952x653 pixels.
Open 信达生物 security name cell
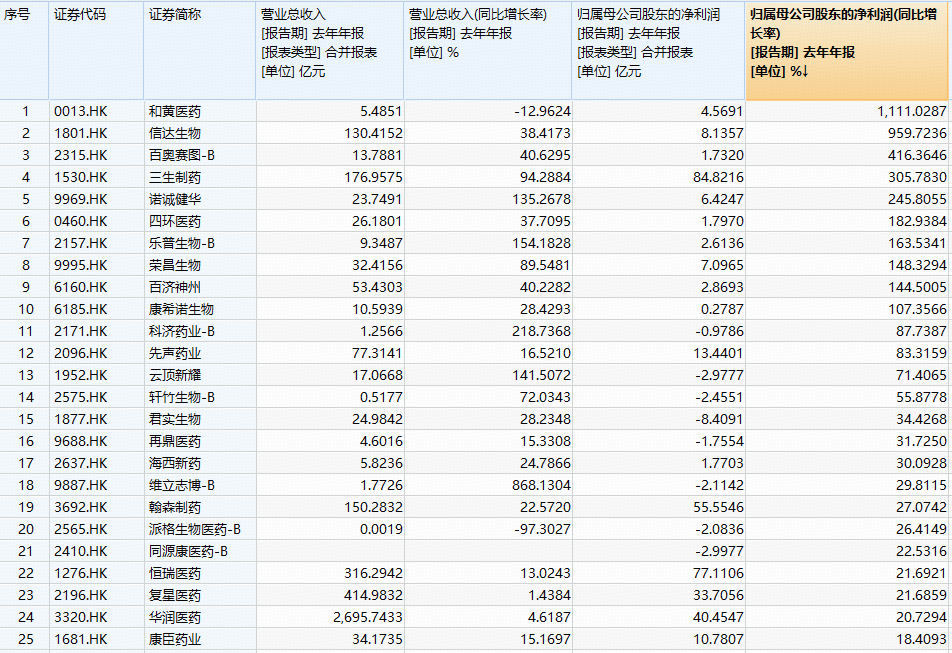click(x=174, y=133)
